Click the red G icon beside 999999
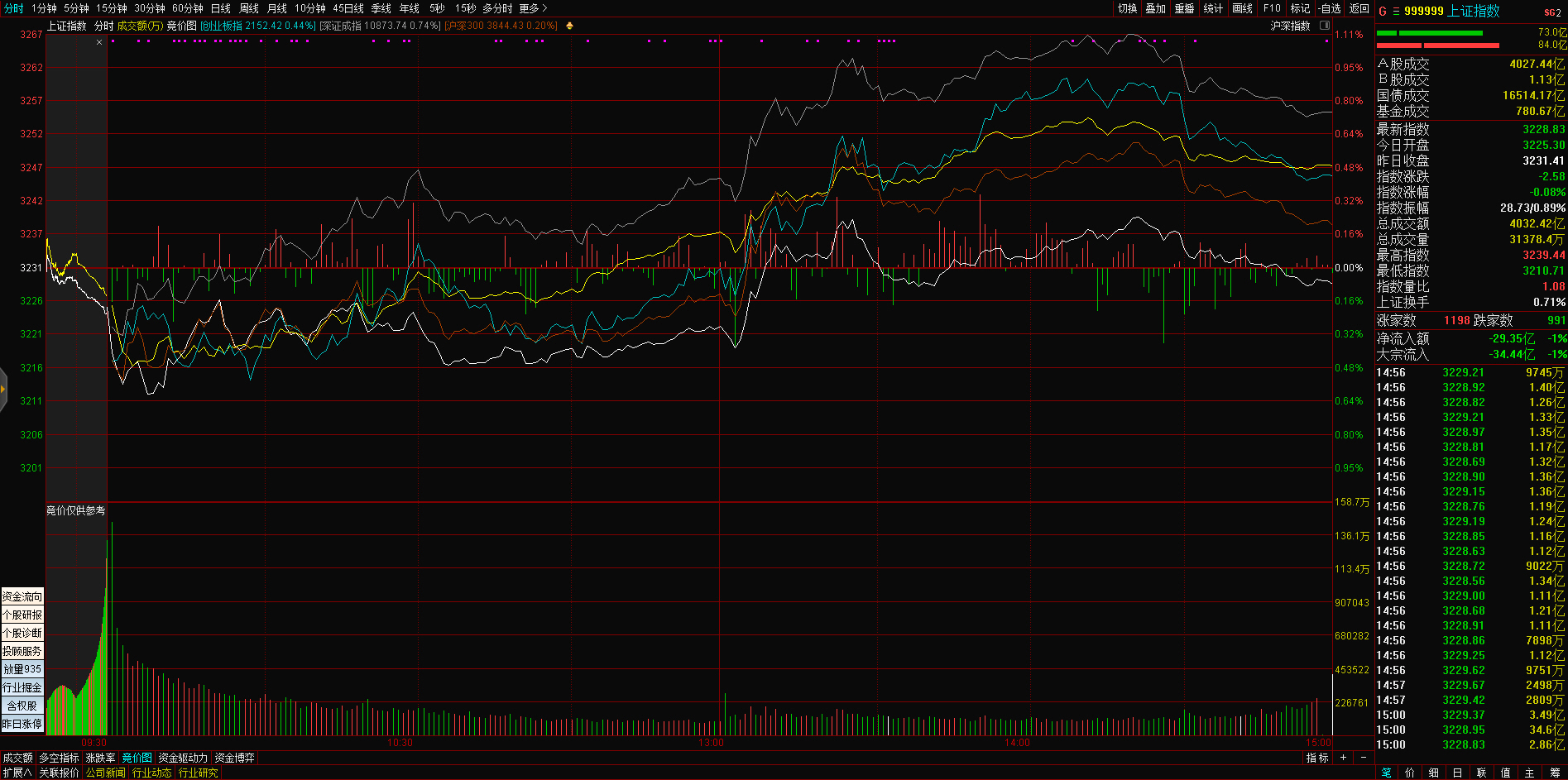 (x=1382, y=11)
